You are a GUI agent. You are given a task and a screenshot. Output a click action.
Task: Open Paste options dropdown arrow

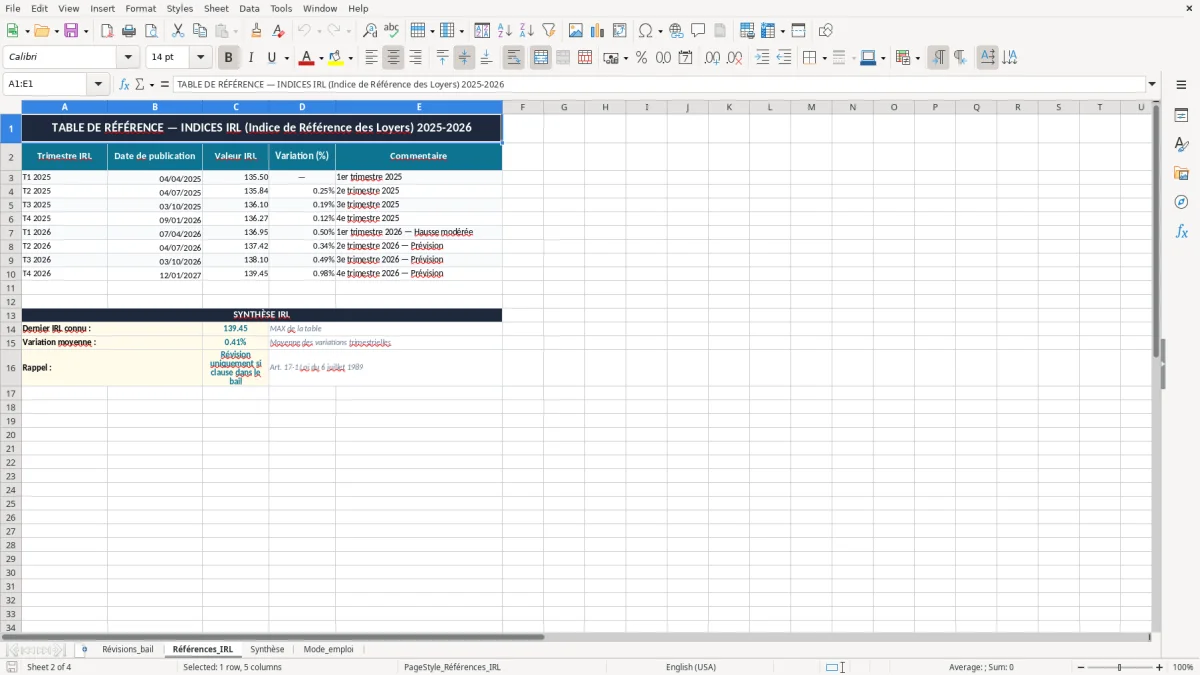(236, 31)
